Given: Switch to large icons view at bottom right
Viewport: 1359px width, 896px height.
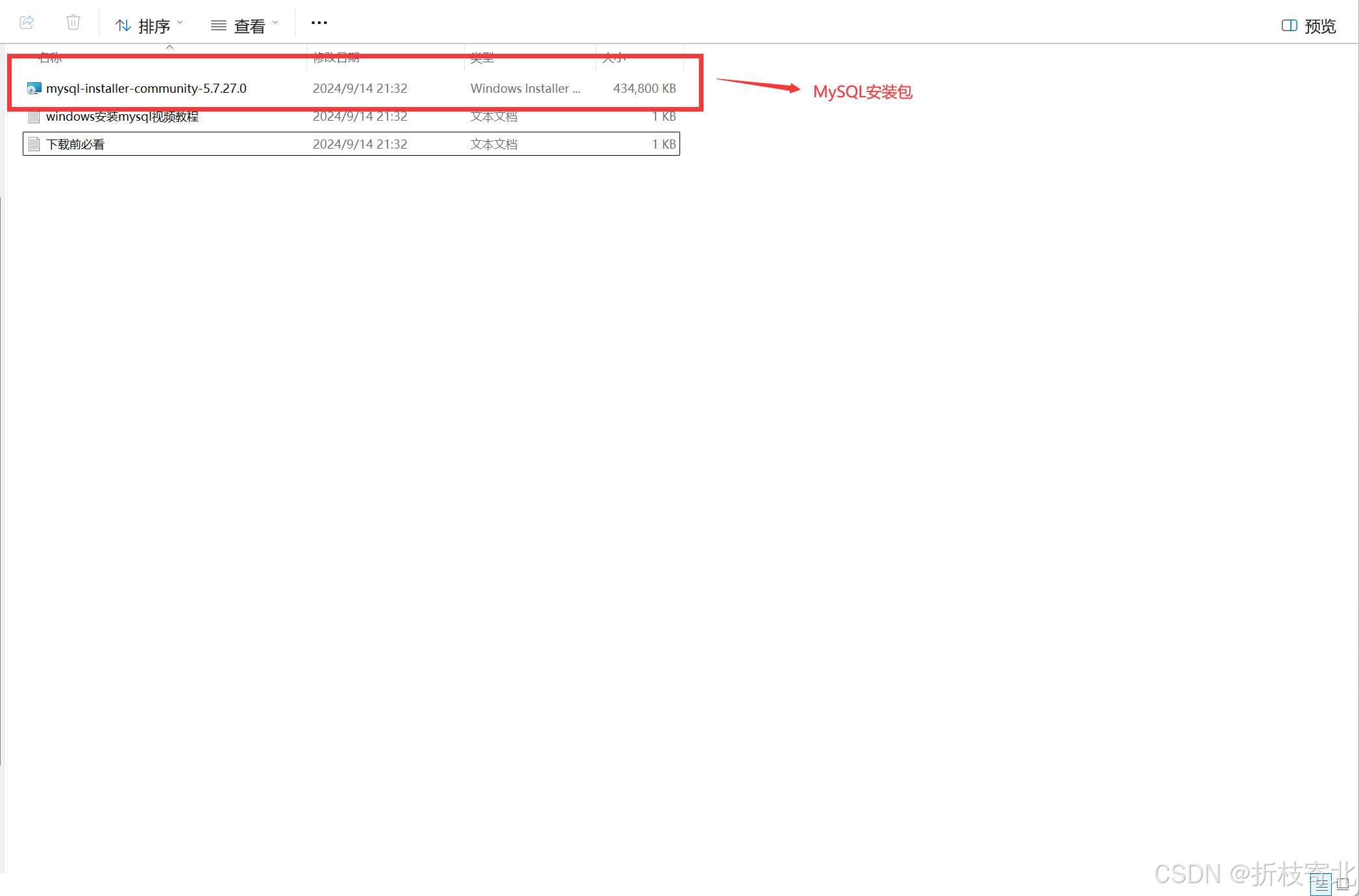Looking at the screenshot, I should pos(1343,884).
